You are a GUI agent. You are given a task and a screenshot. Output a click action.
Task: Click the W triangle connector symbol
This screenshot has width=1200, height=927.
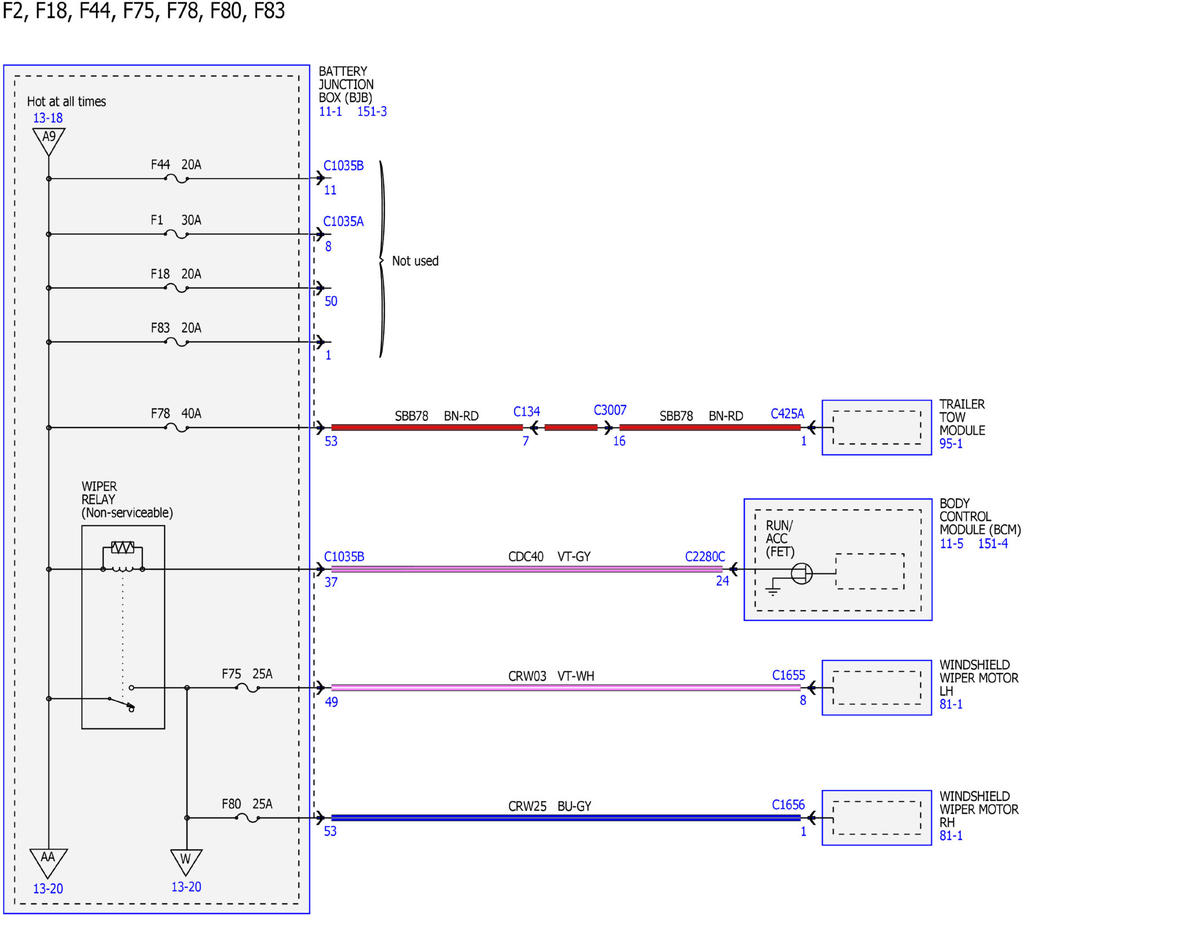point(186,861)
